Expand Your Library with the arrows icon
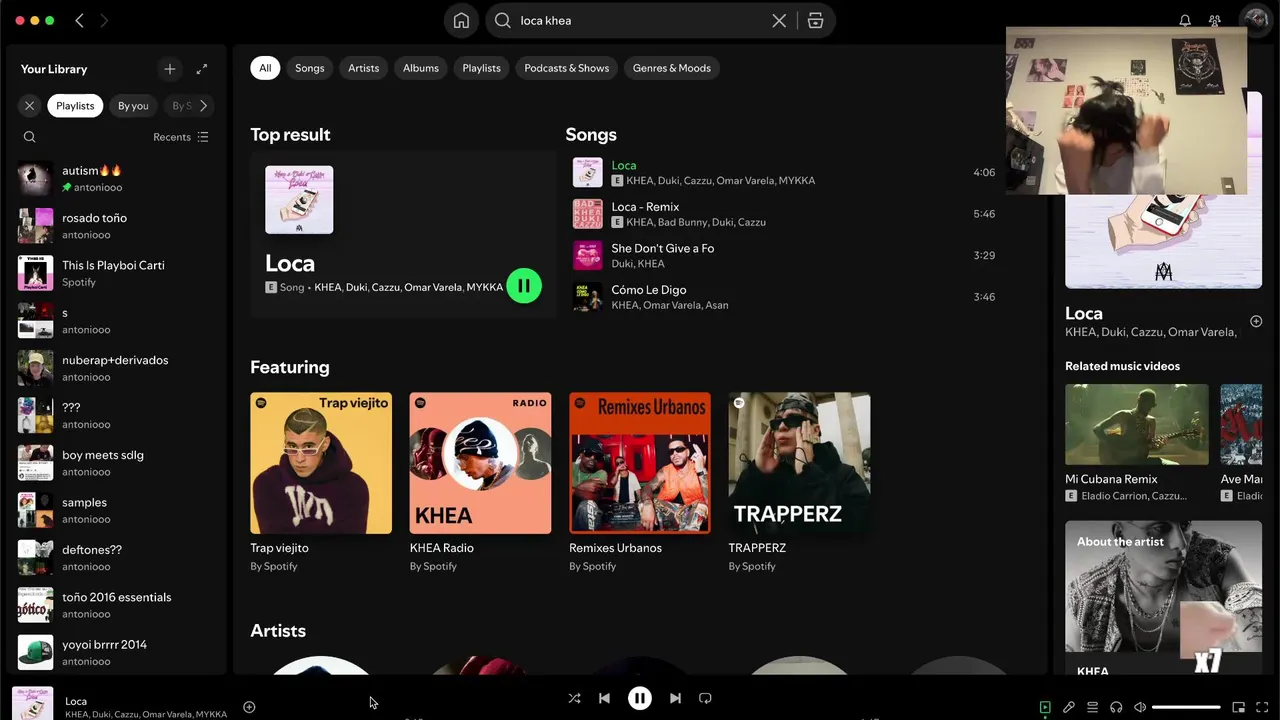 tap(202, 69)
